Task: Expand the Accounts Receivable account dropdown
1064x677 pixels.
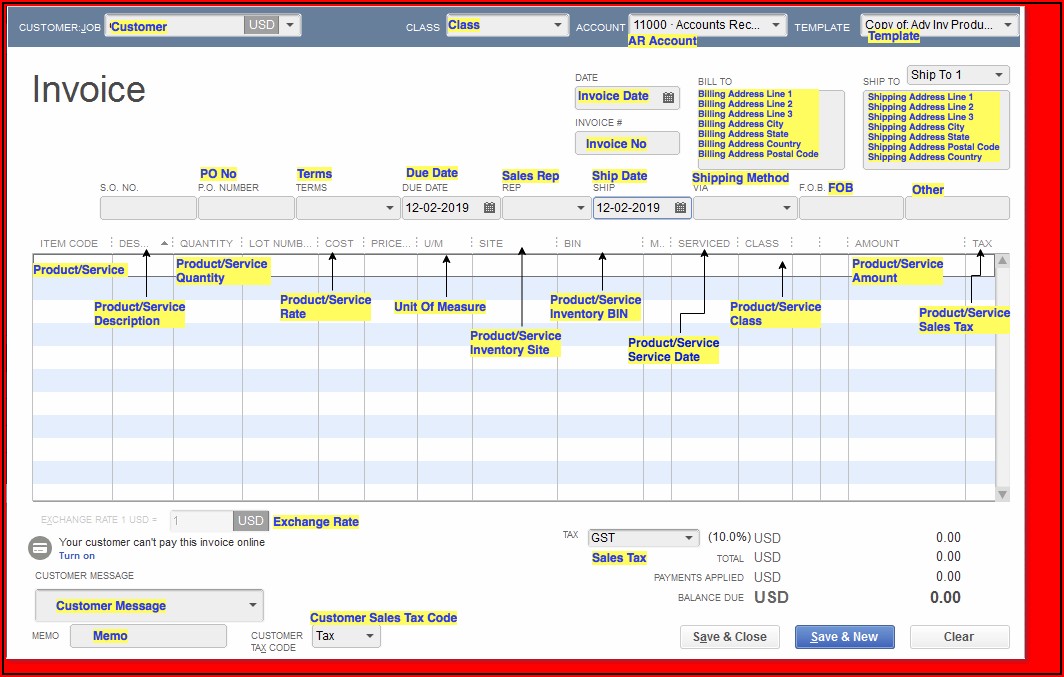Action: pyautogui.click(x=775, y=25)
